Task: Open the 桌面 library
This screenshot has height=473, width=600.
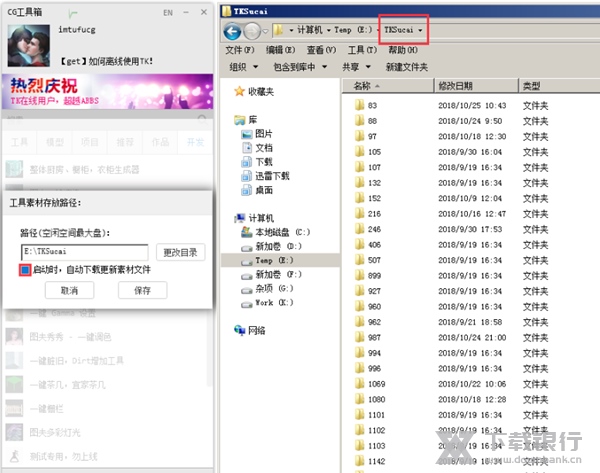Action: [257, 190]
